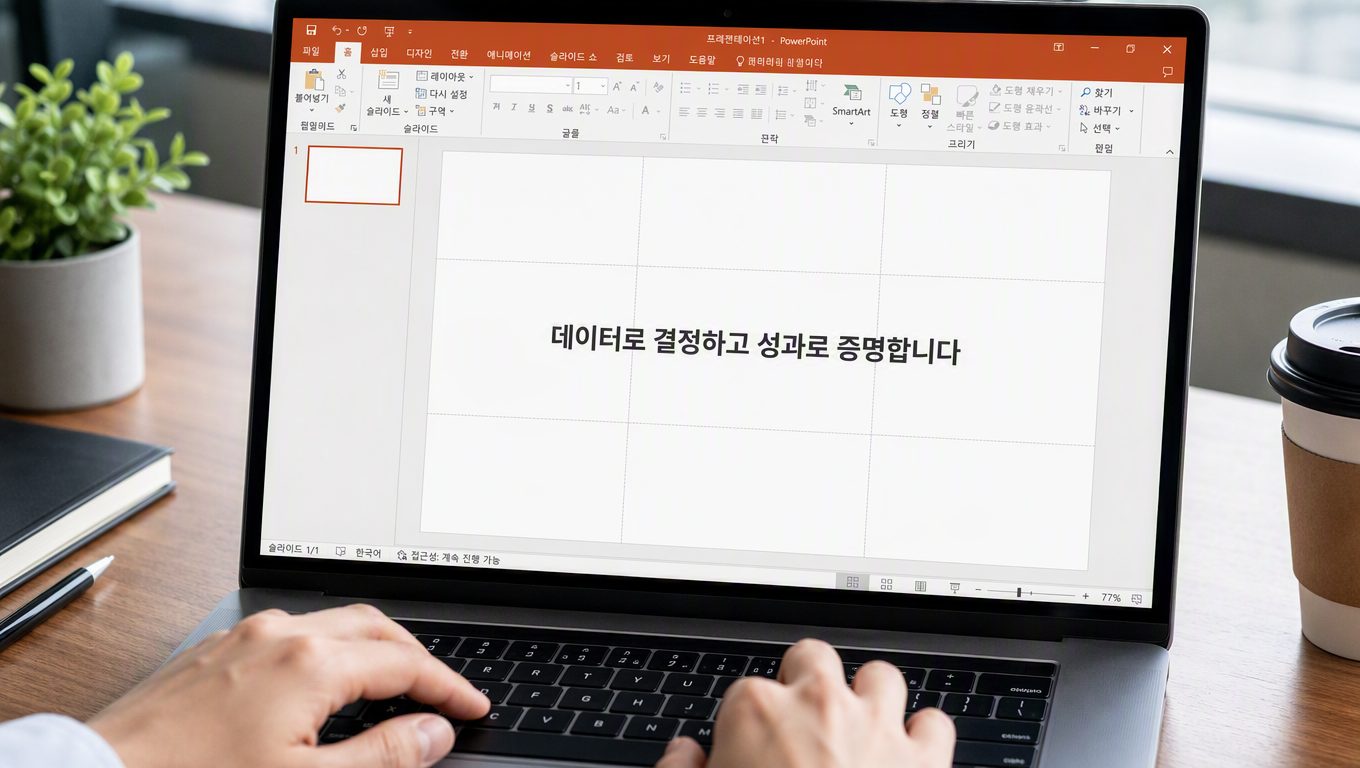Open the 보기 tab

[x=661, y=59]
